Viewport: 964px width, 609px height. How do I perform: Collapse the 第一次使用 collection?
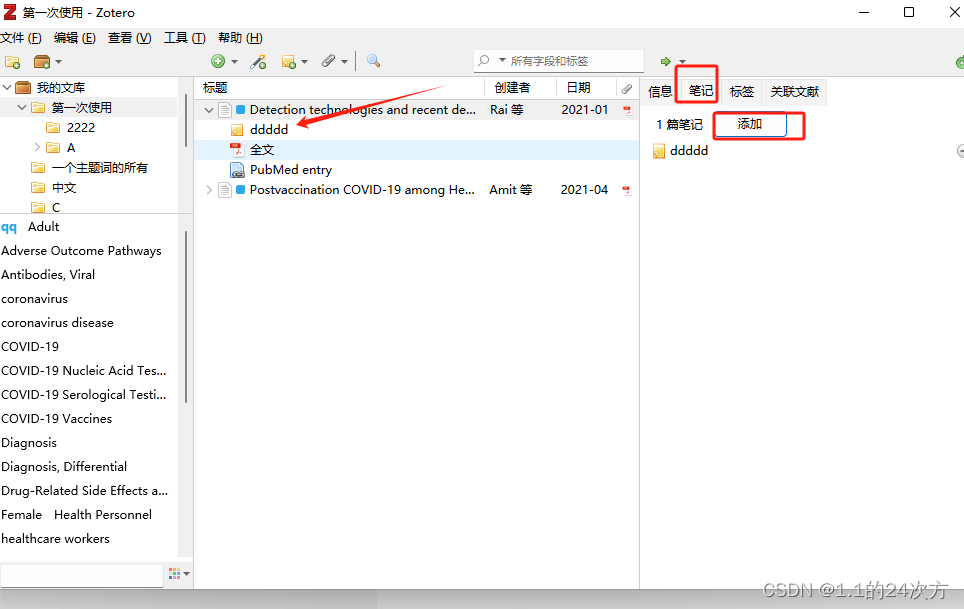[22, 108]
